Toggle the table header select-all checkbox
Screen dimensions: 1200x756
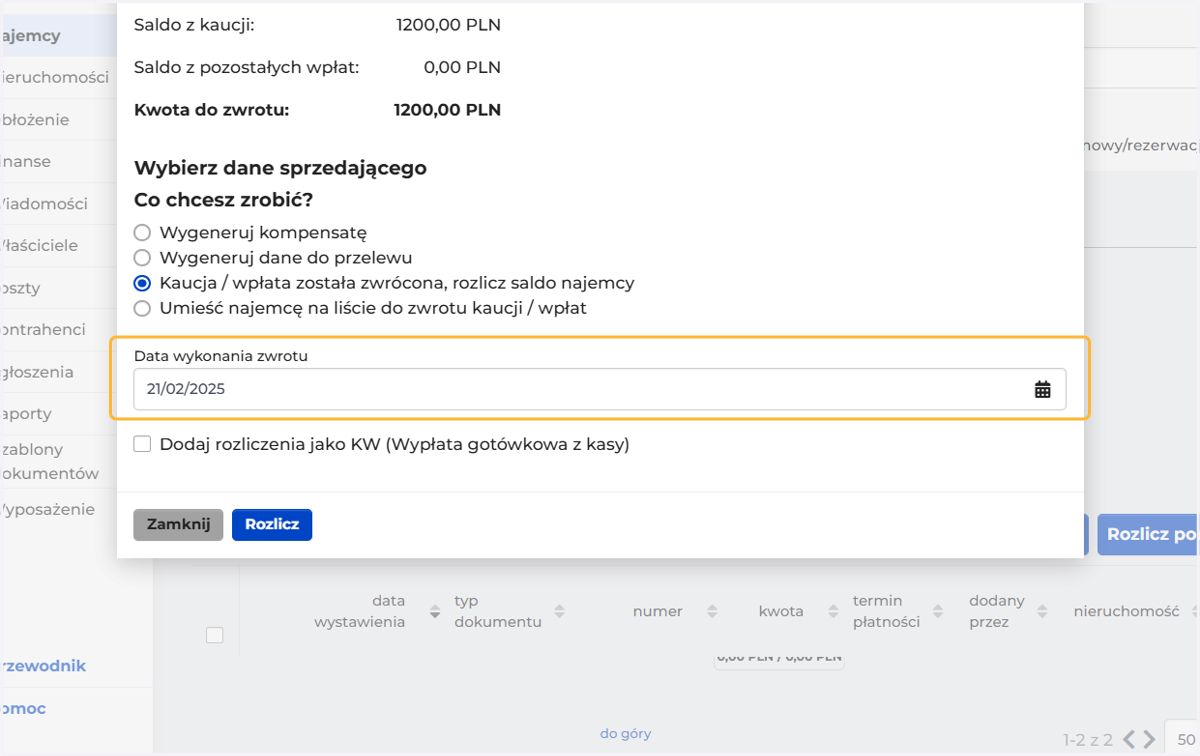click(x=214, y=635)
